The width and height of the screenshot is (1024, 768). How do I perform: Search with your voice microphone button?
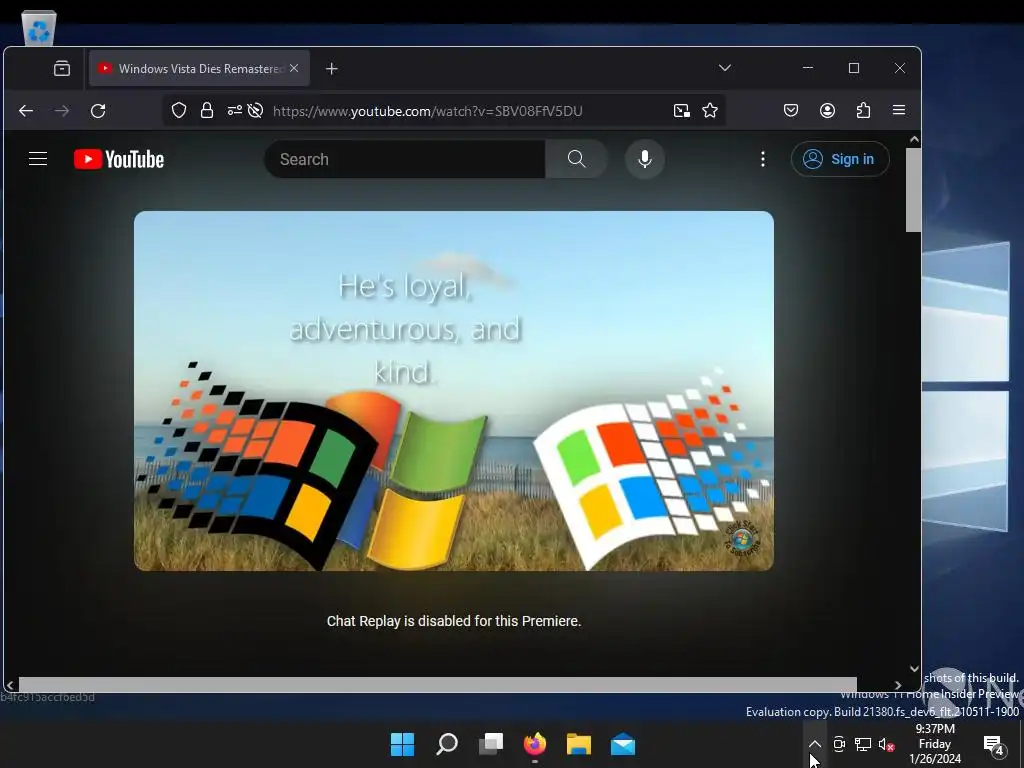pyautogui.click(x=645, y=159)
